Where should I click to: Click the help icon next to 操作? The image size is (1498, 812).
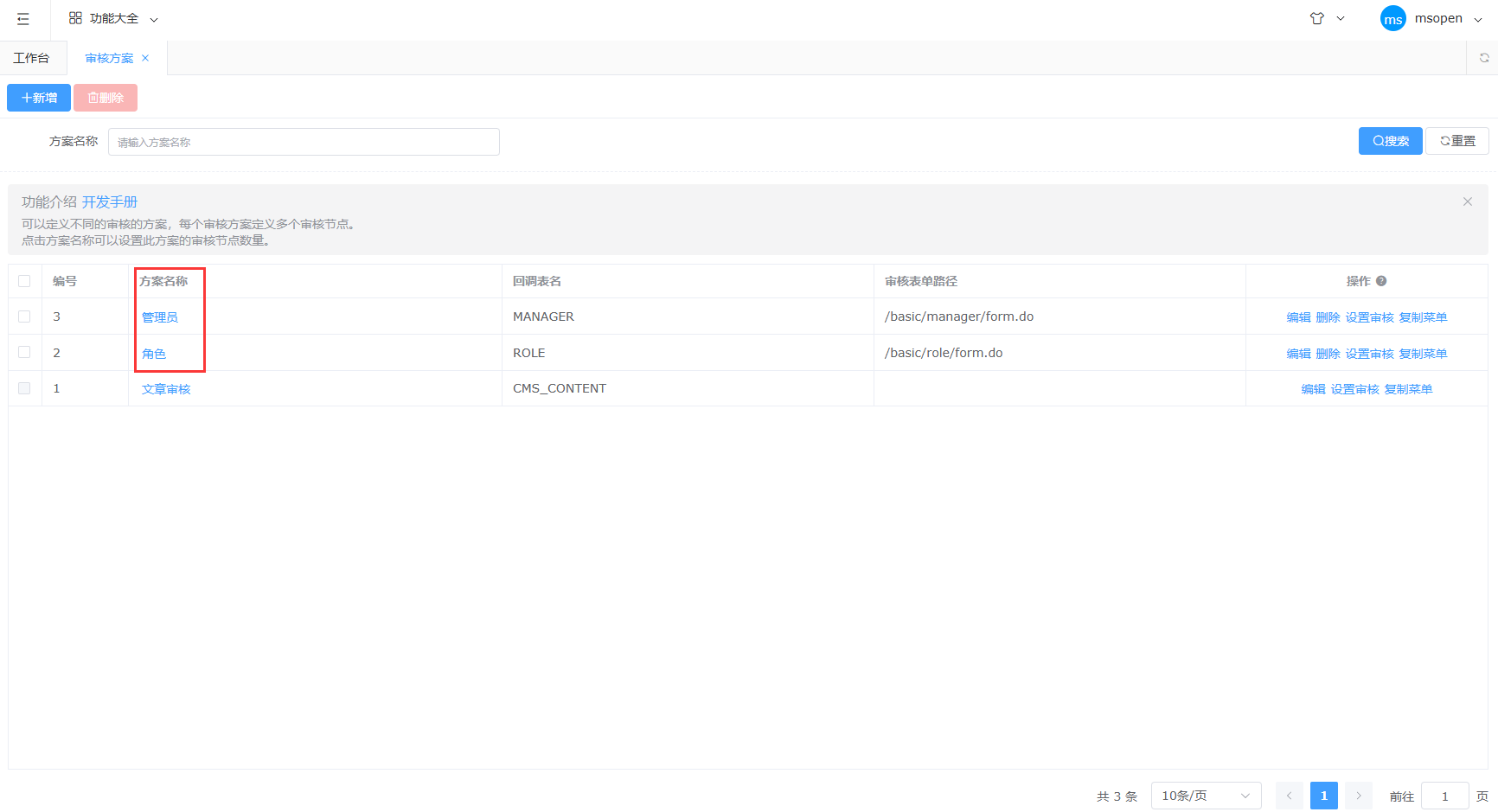point(1381,281)
